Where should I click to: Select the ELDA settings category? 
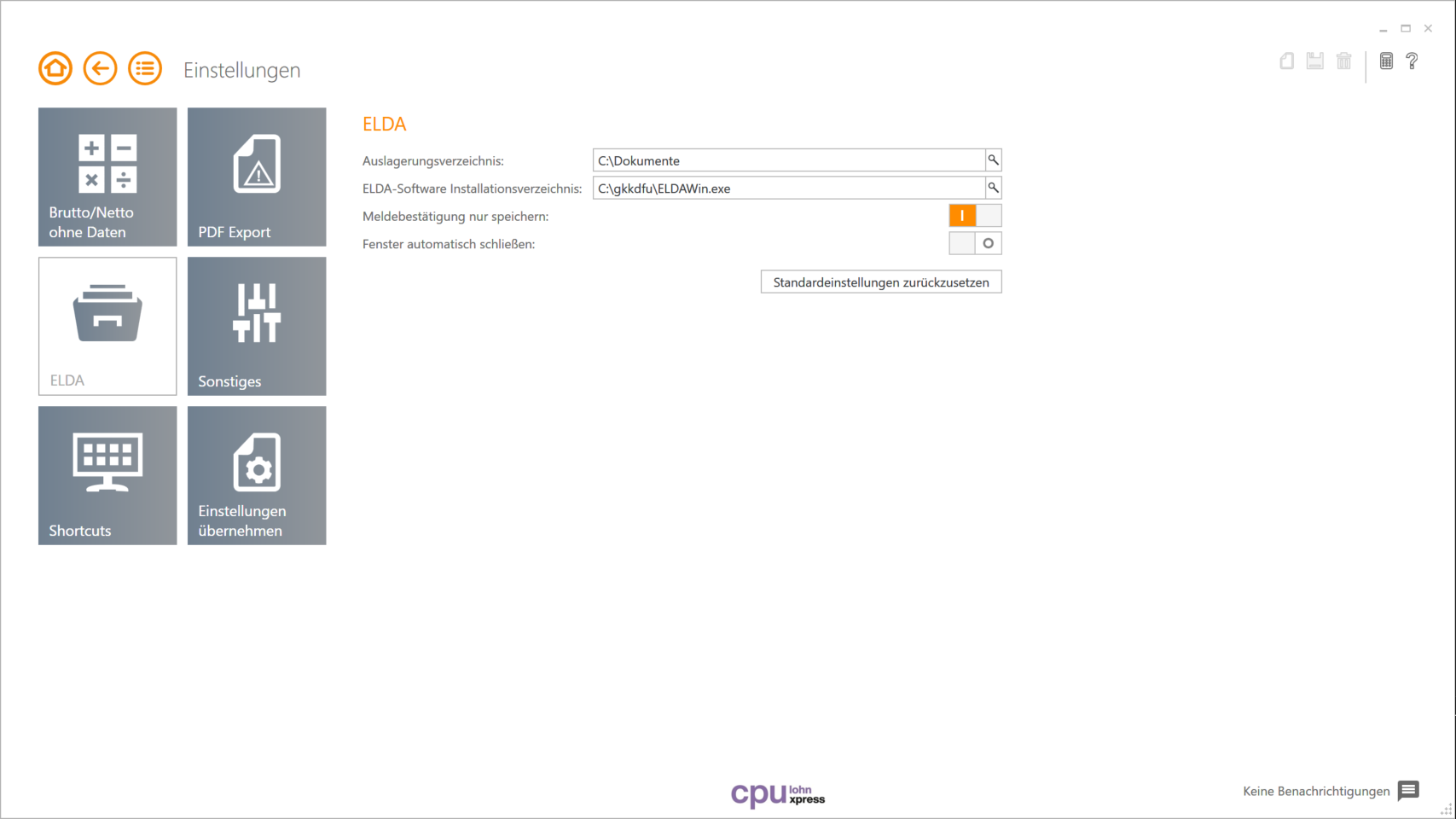(x=107, y=326)
